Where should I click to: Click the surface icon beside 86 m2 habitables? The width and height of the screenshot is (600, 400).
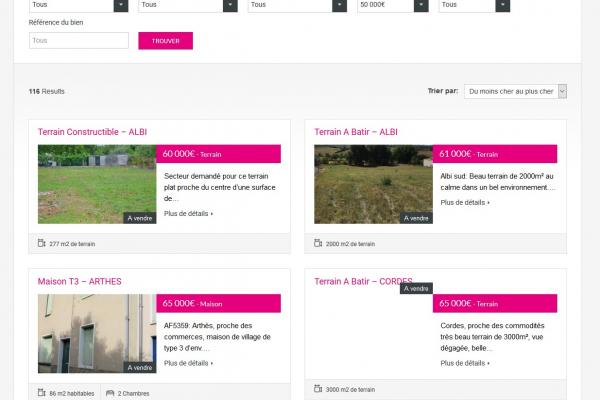pyautogui.click(x=42, y=393)
